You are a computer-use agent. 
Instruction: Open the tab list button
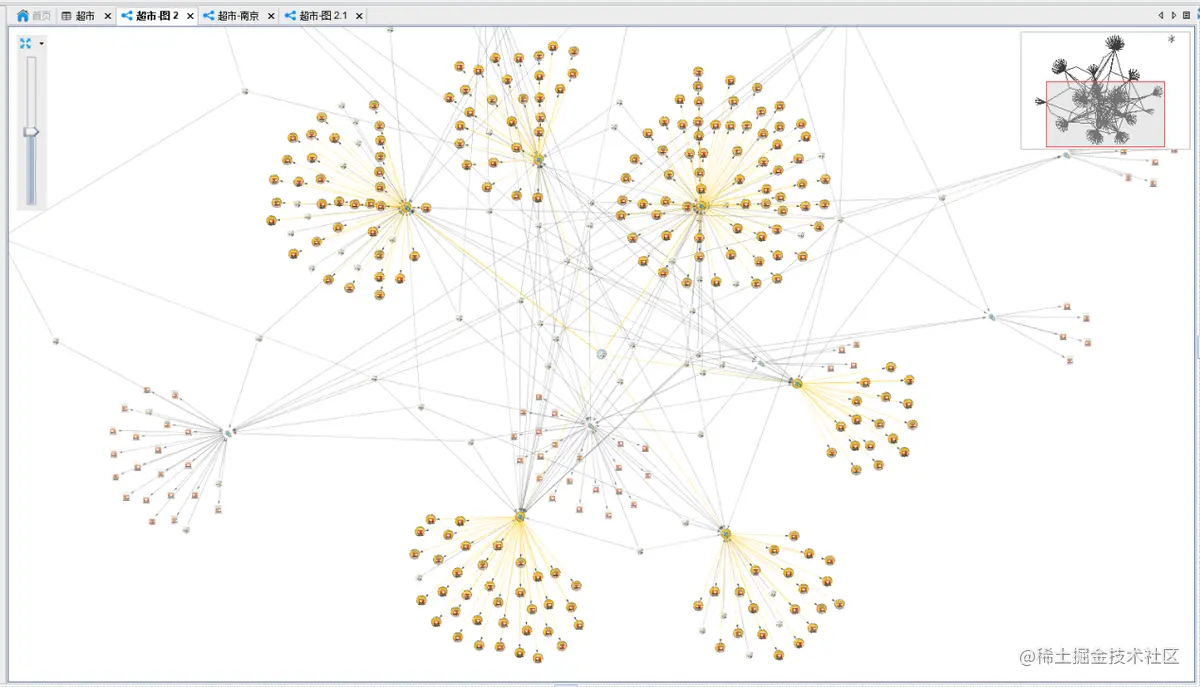point(1187,16)
